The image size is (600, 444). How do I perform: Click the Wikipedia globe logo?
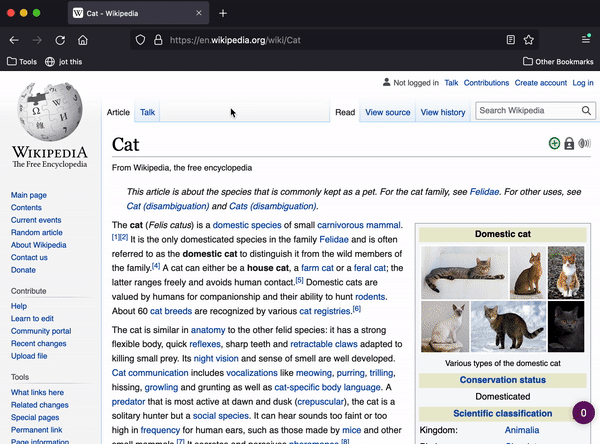coord(50,112)
